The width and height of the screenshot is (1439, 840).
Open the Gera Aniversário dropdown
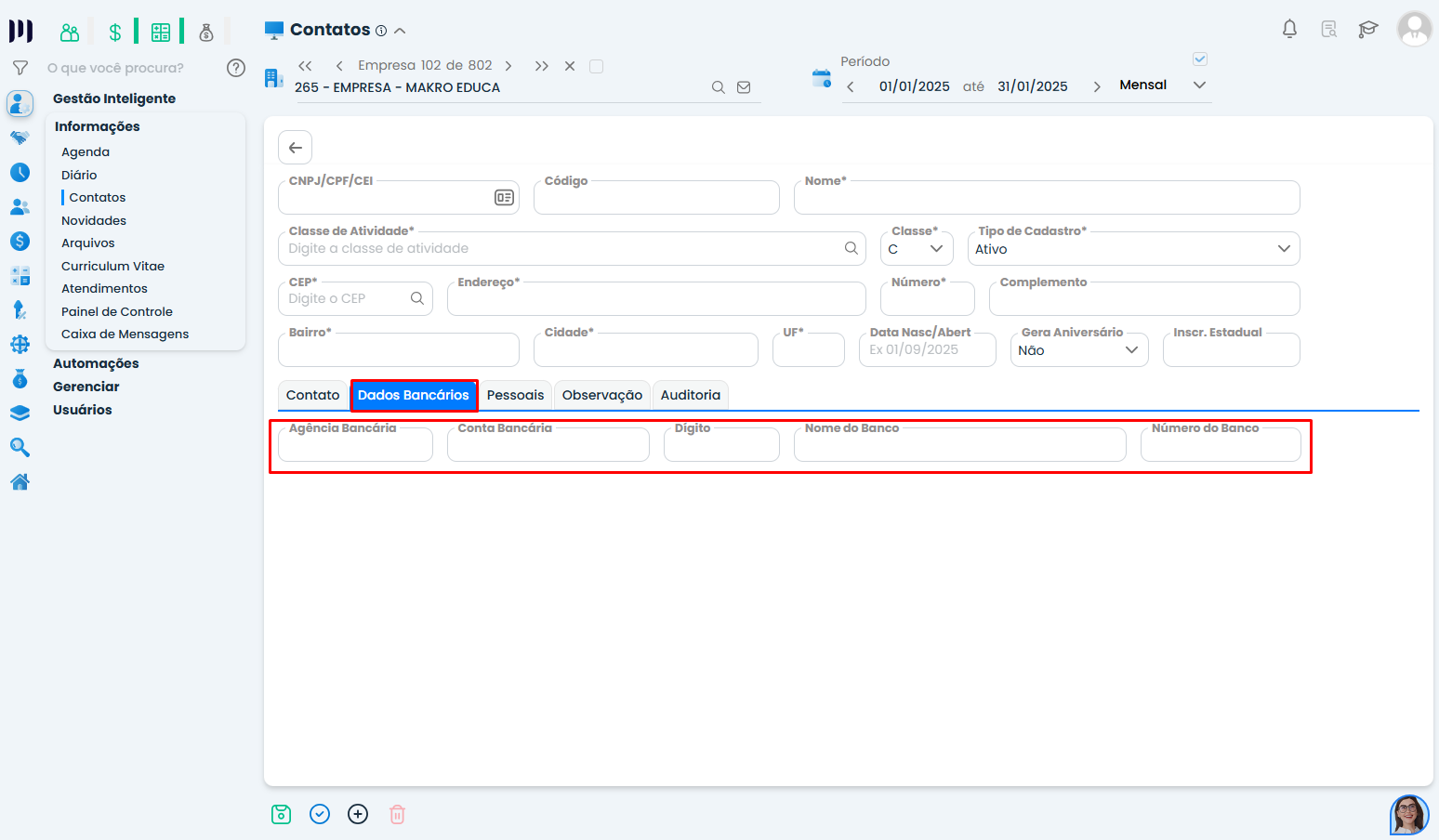pyautogui.click(x=1078, y=350)
